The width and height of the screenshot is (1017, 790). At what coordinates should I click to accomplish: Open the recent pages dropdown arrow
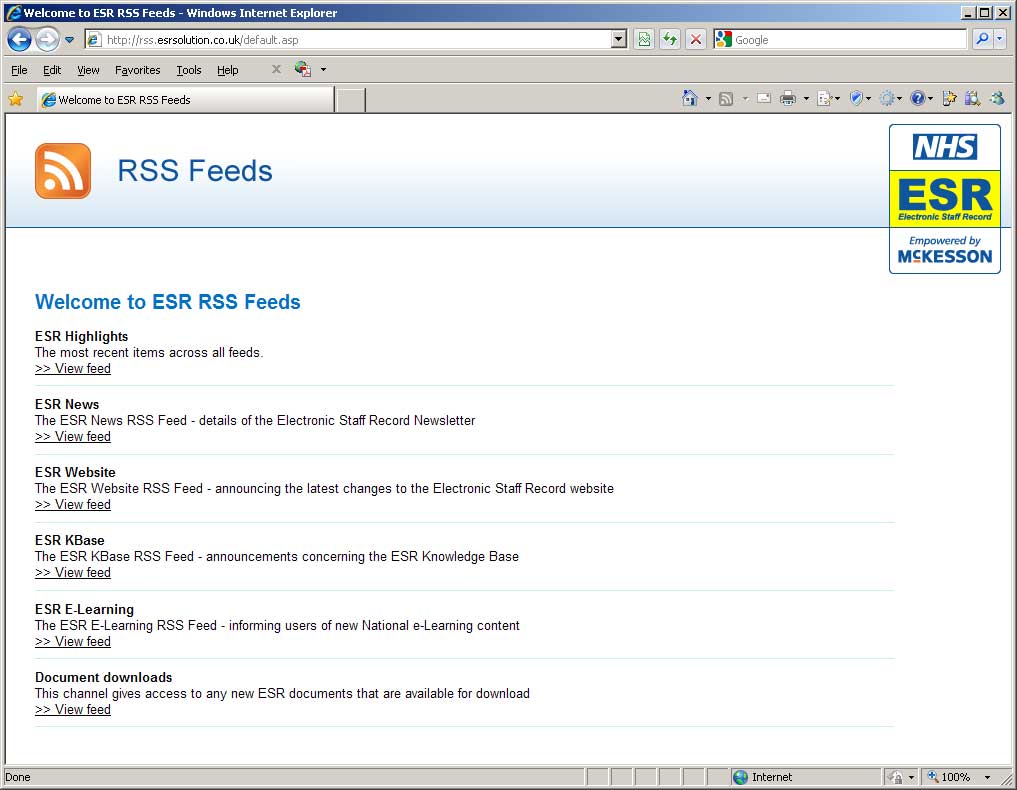[69, 40]
